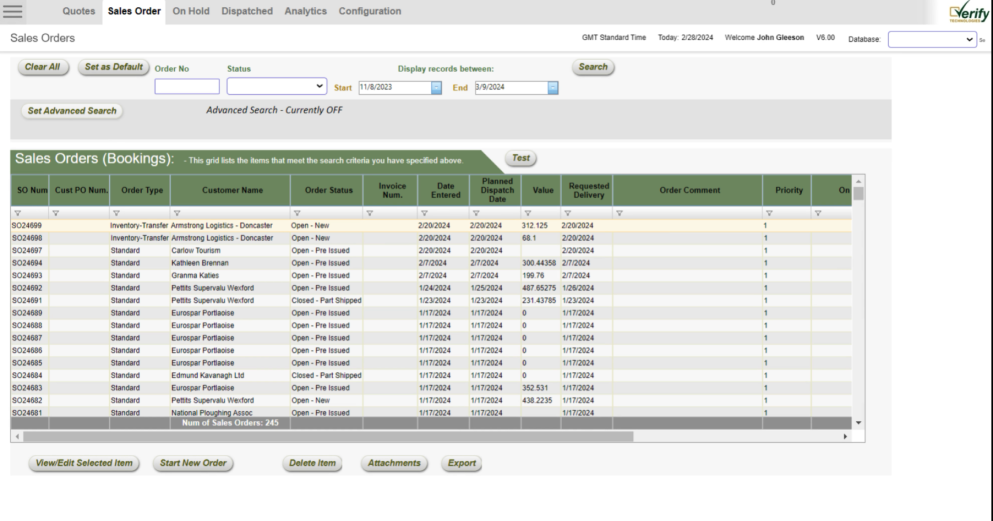
Task: Click the Set Advanced Search button
Action: click(71, 111)
